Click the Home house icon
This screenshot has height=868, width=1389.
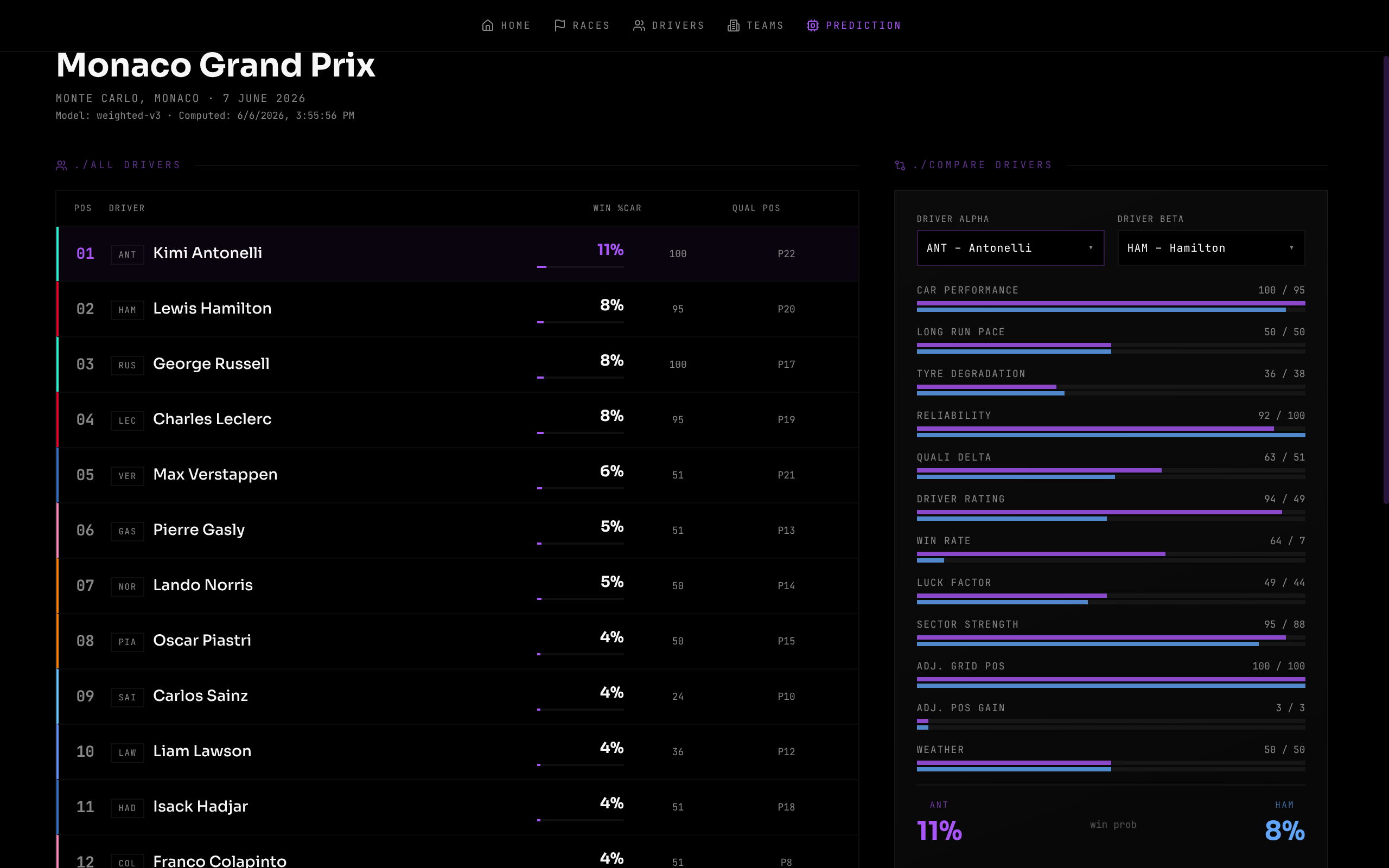coord(487,25)
